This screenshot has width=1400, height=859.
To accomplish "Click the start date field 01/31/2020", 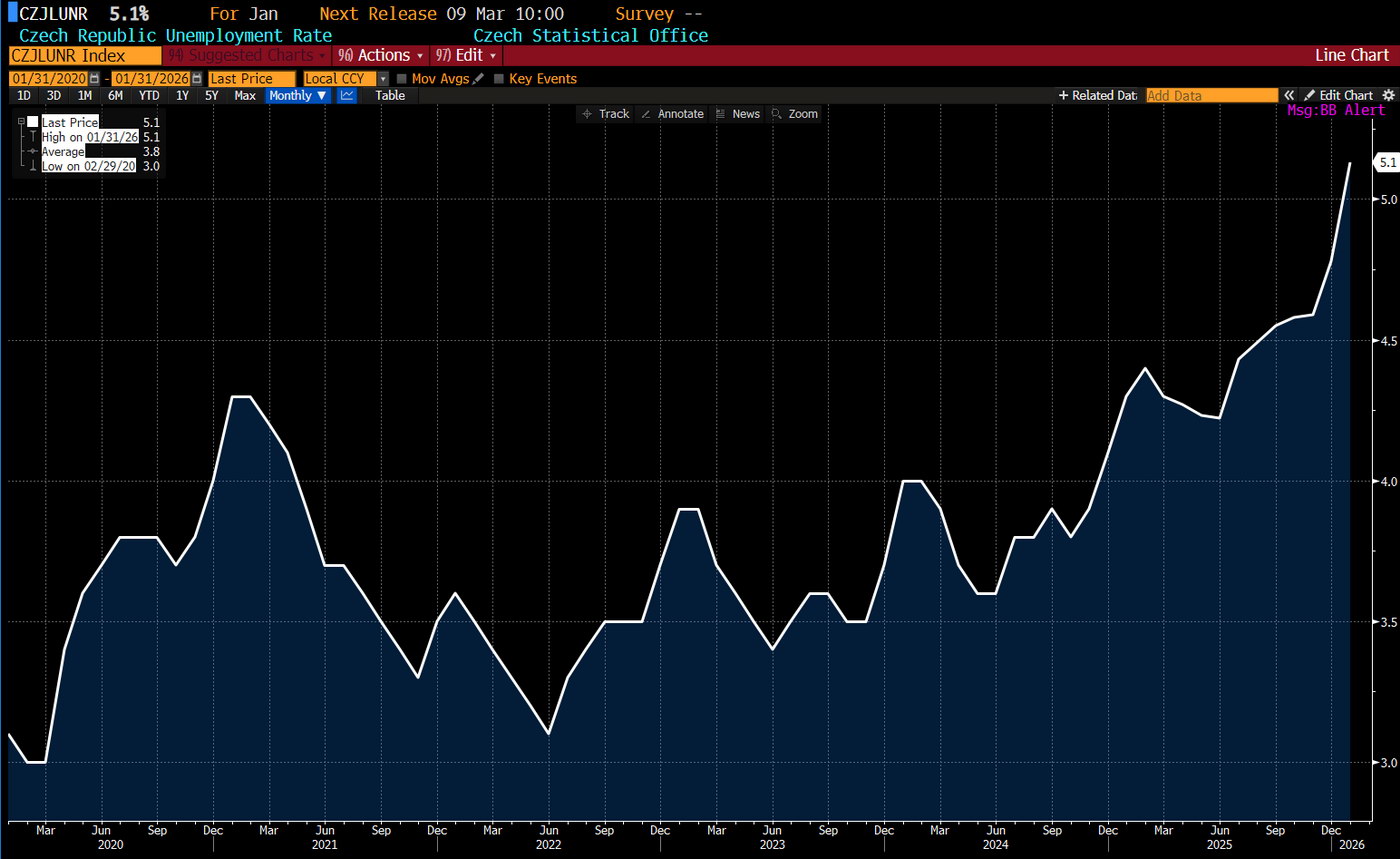I will coord(48,79).
